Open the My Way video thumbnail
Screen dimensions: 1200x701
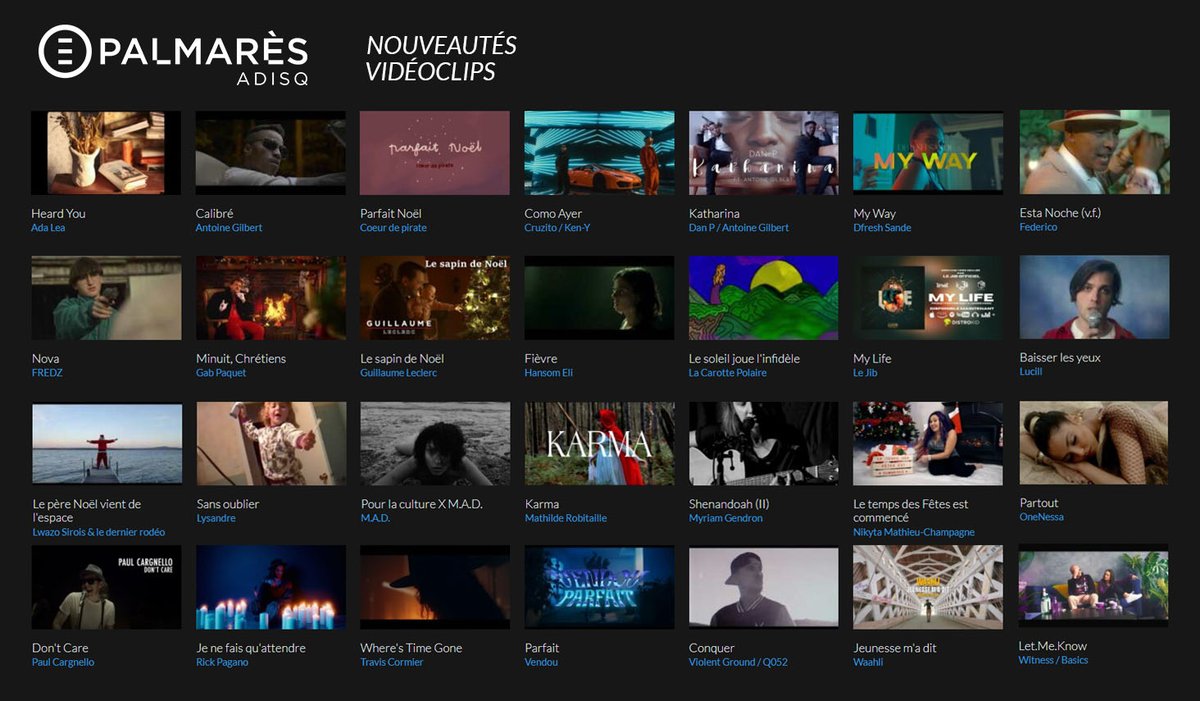928,153
